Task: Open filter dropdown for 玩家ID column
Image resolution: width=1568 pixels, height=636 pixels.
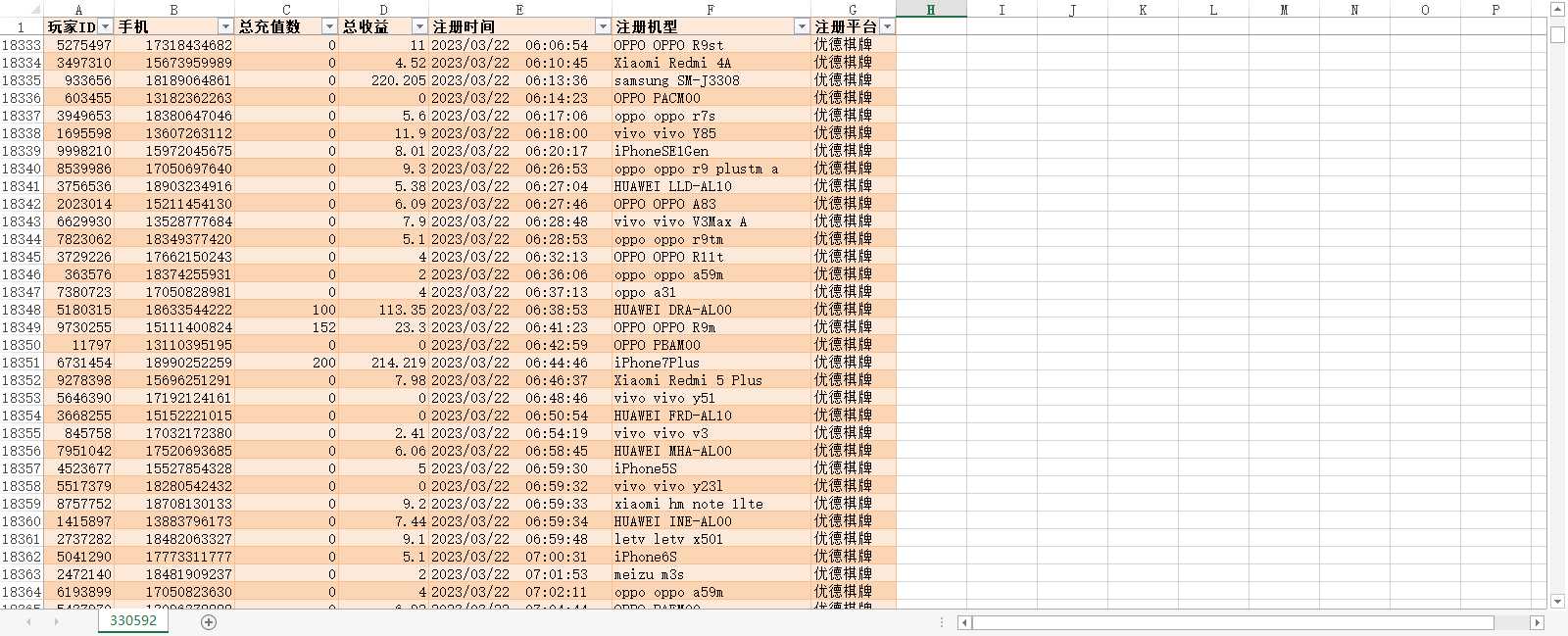Action: point(106,26)
